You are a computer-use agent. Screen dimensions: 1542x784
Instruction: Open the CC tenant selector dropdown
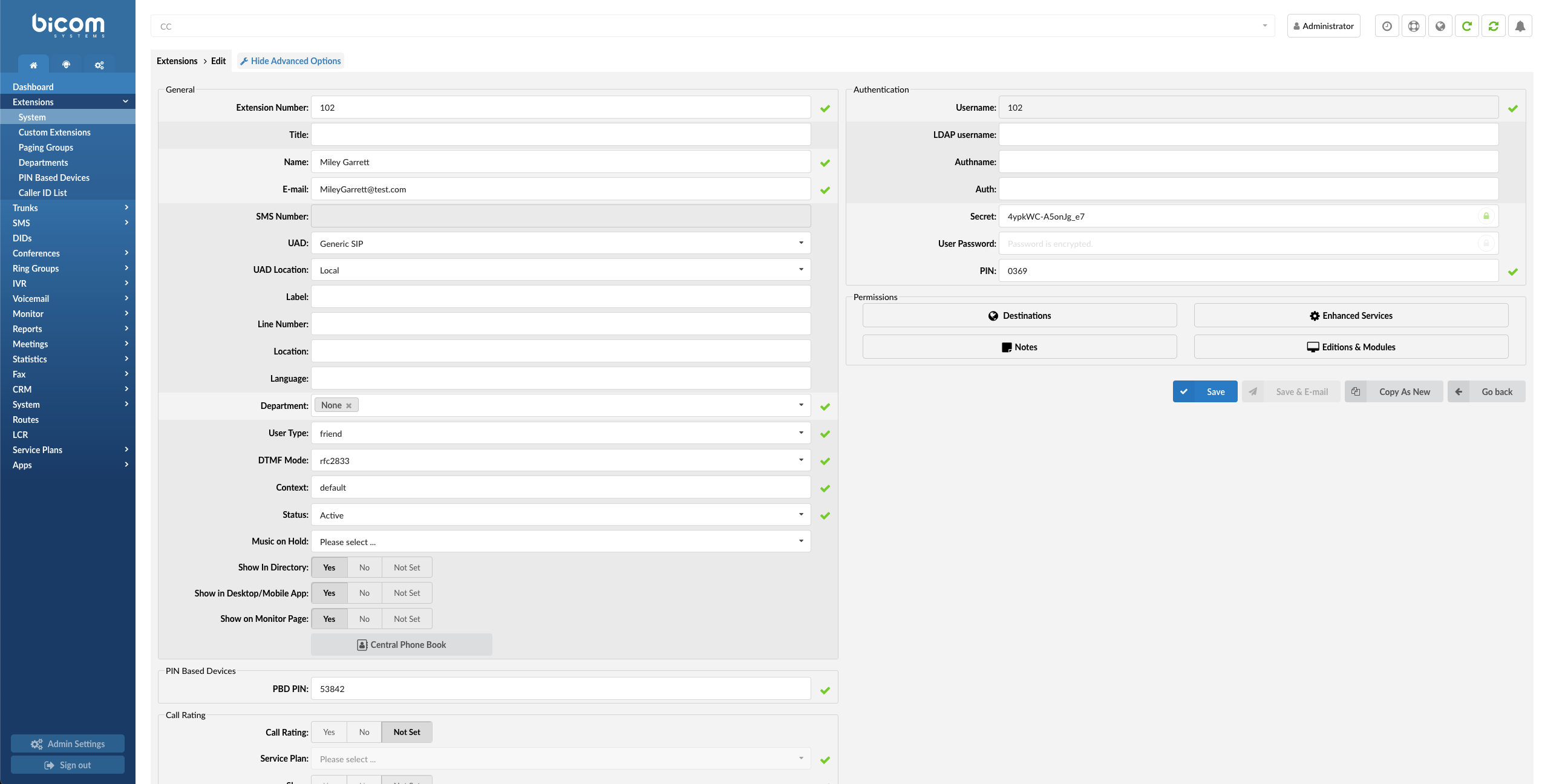pos(713,26)
